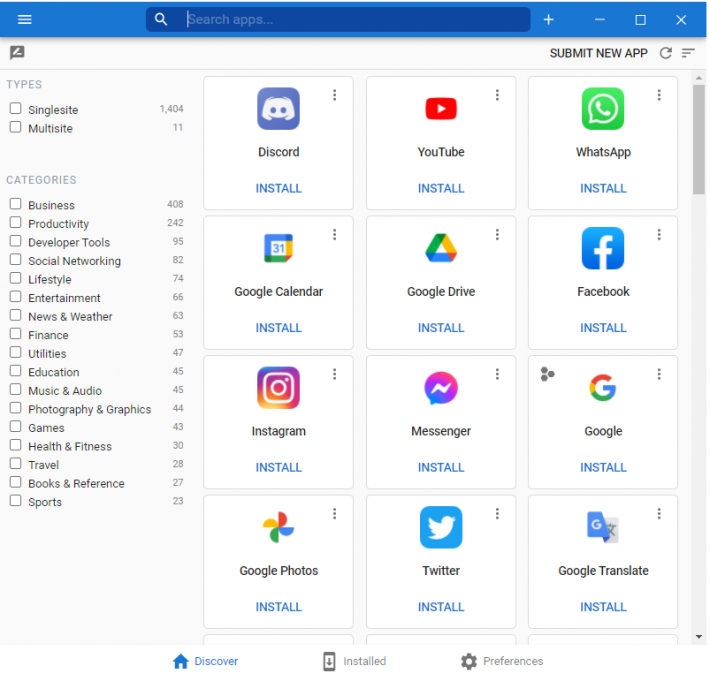Select the Developer Tools checkbox
Image resolution: width=710 pixels, height=681 pixels.
pyautogui.click(x=15, y=241)
